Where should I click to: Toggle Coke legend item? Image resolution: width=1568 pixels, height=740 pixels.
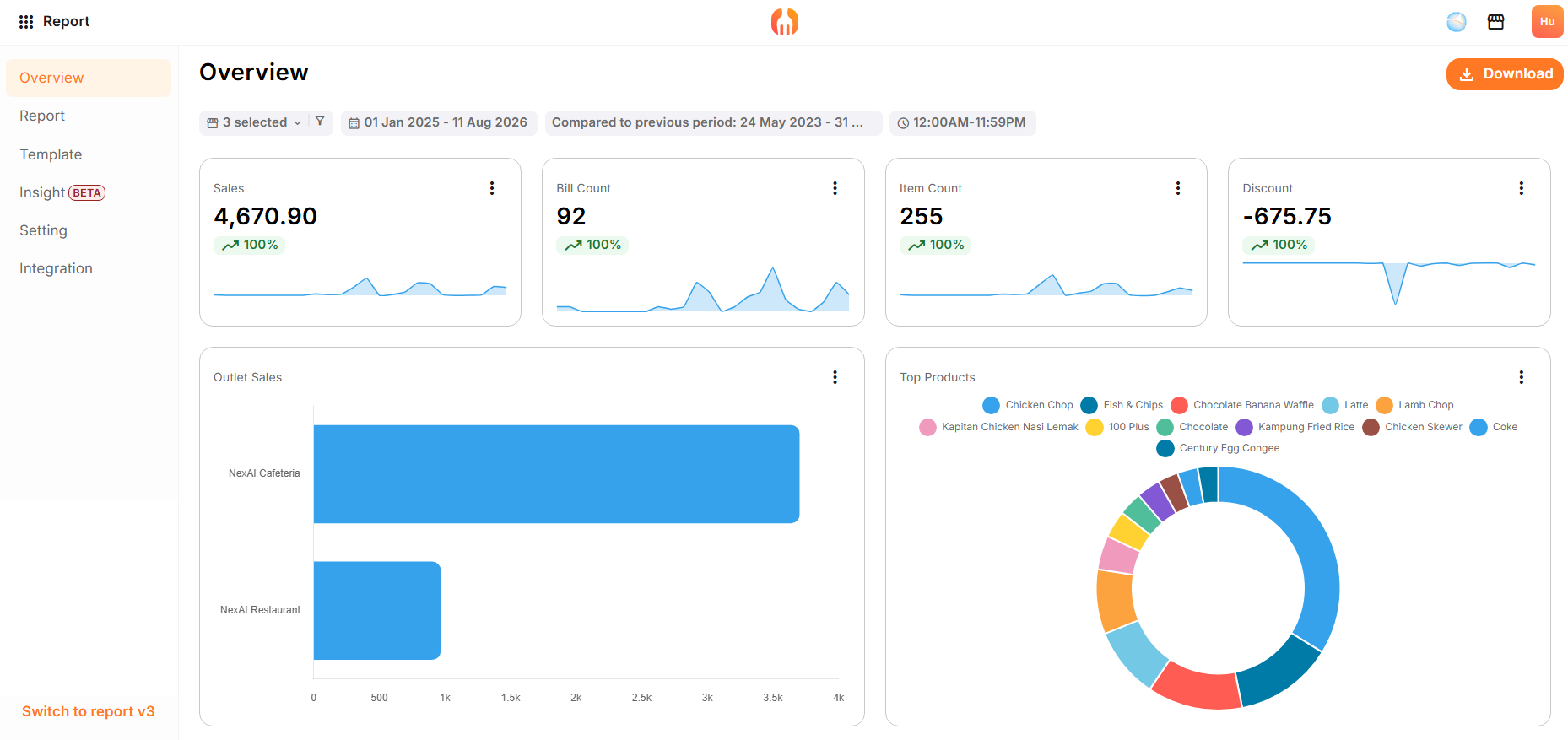point(1494,427)
